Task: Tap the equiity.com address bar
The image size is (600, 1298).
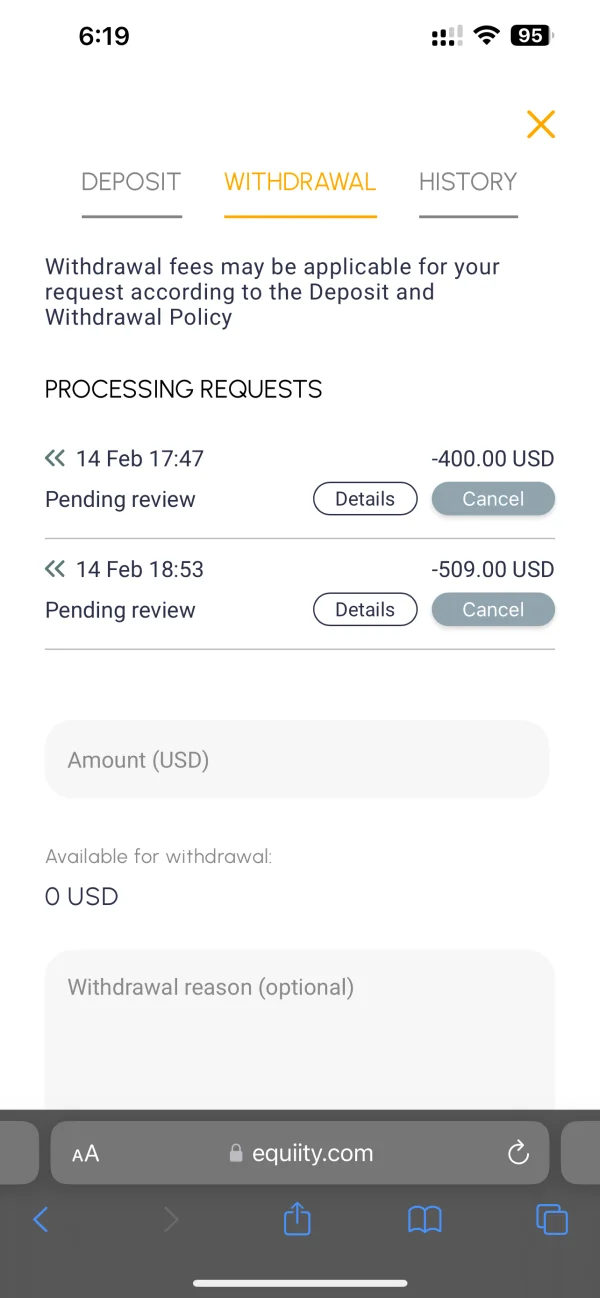Action: [312, 1154]
